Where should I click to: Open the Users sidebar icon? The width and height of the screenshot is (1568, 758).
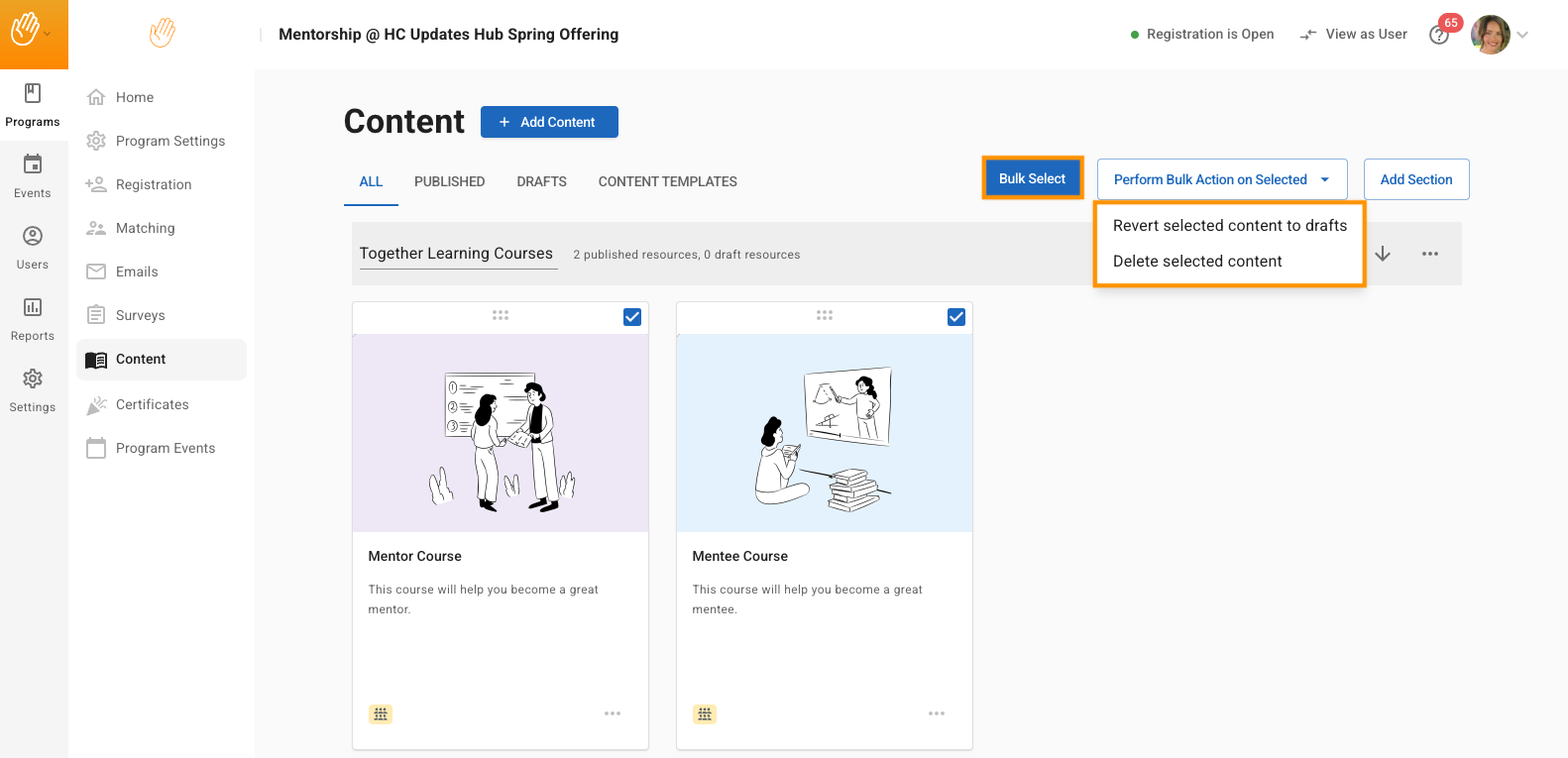tap(33, 237)
